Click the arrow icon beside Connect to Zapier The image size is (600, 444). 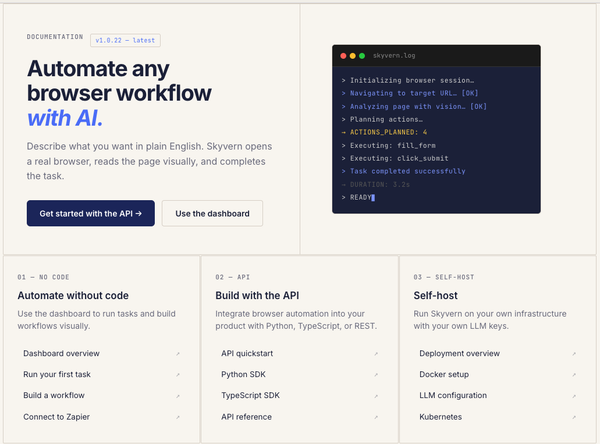point(178,417)
